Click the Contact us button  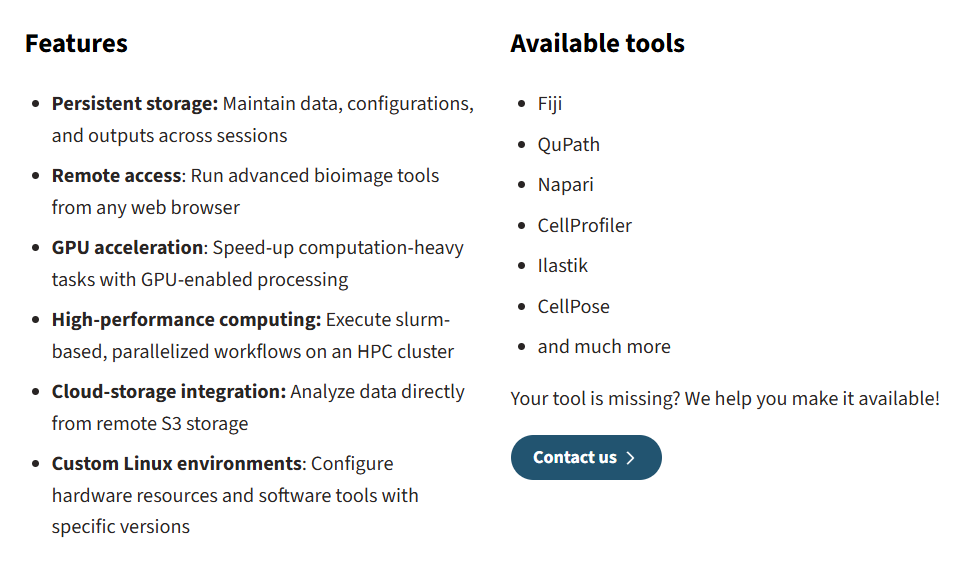pyautogui.click(x=585, y=457)
